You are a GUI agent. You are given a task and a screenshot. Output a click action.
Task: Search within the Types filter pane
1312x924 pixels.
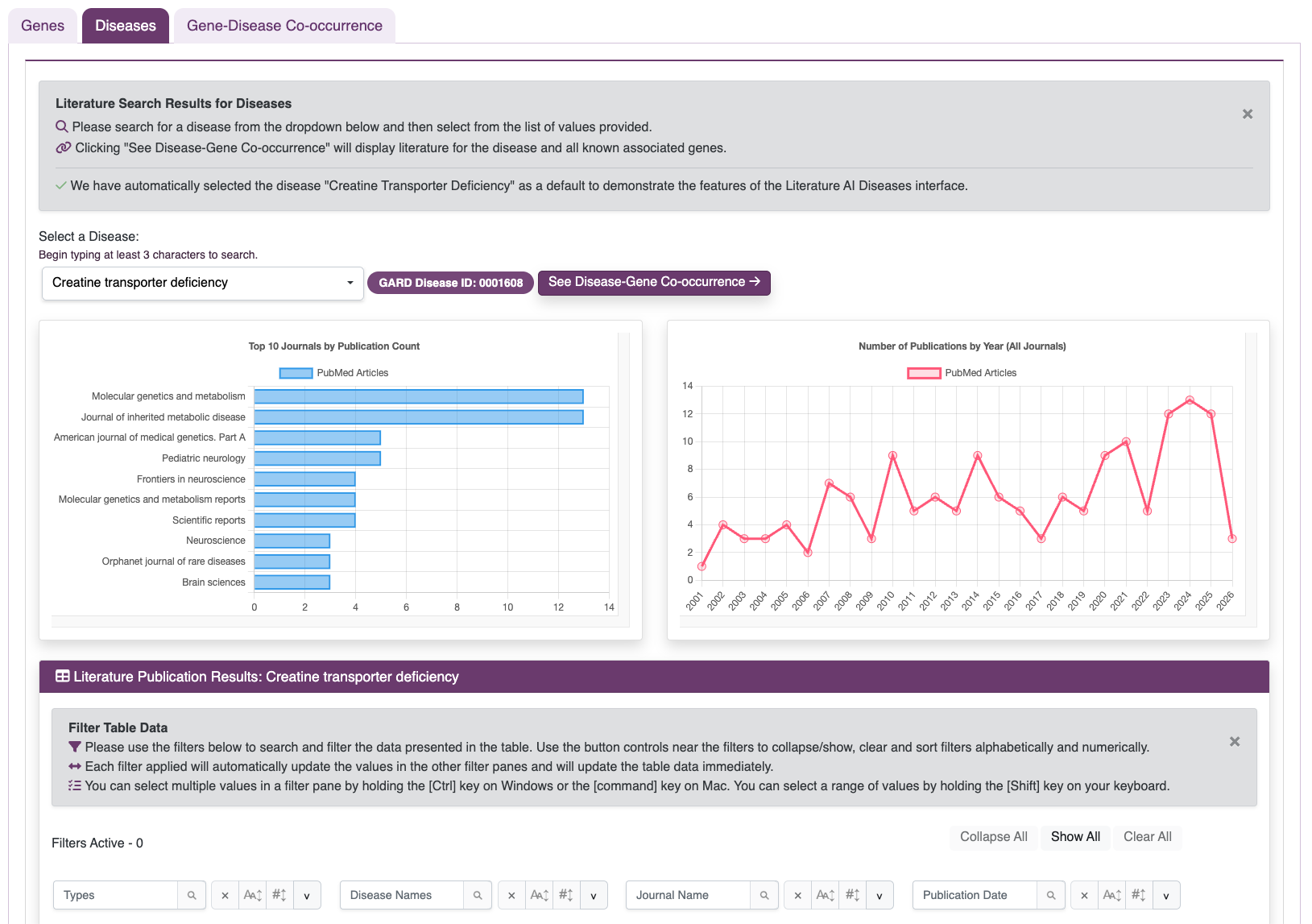click(192, 895)
